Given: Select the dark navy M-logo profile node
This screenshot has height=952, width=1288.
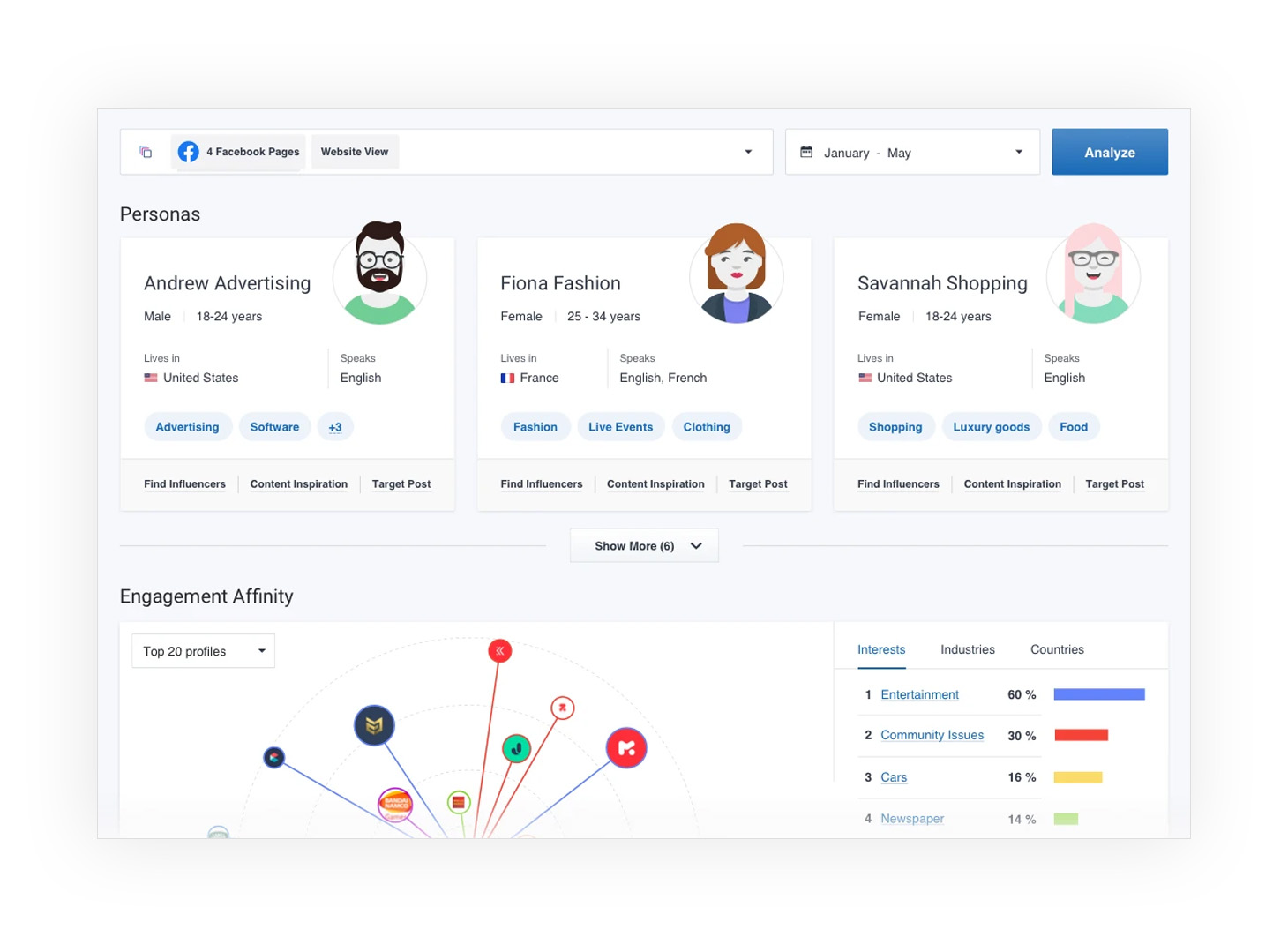Looking at the screenshot, I should [x=374, y=725].
